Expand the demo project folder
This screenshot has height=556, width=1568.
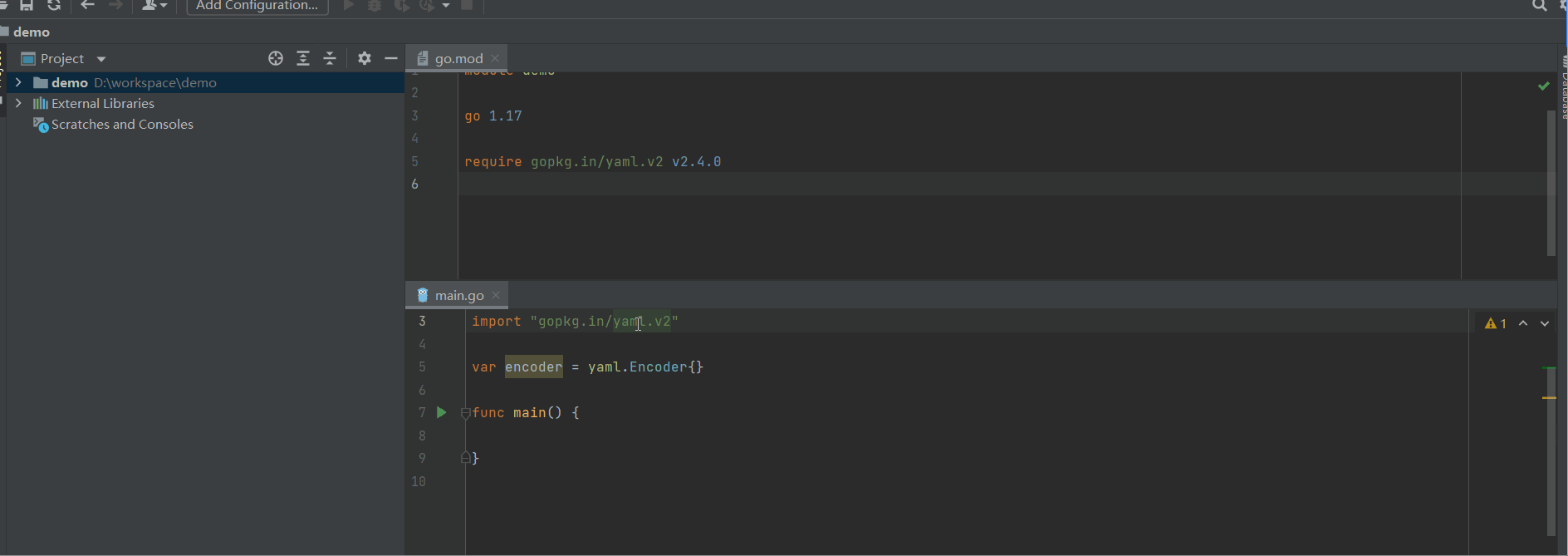point(18,82)
